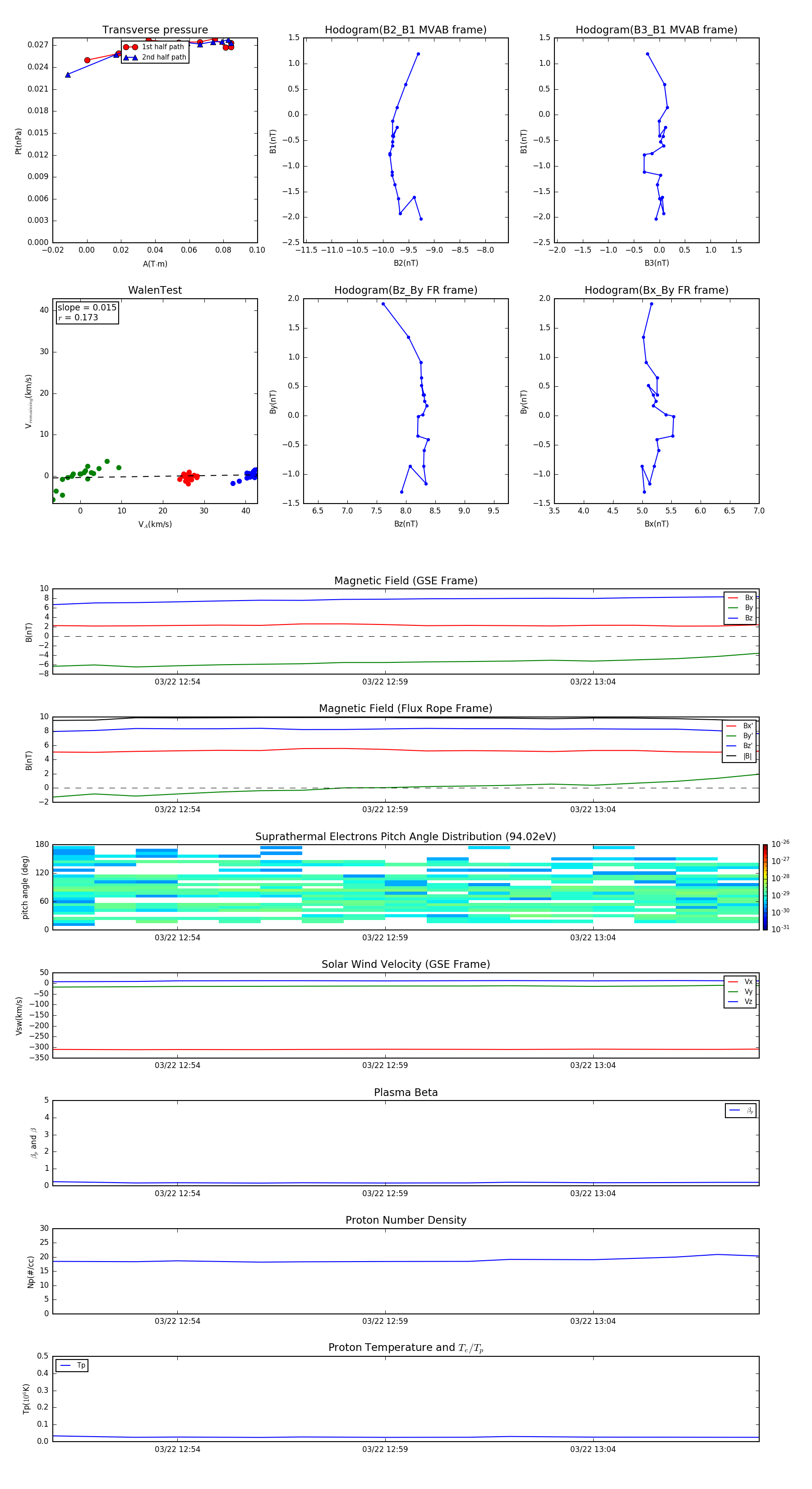Click the colorbar bottom label 10^-31
The width and height of the screenshot is (812, 1489).
click(x=780, y=929)
